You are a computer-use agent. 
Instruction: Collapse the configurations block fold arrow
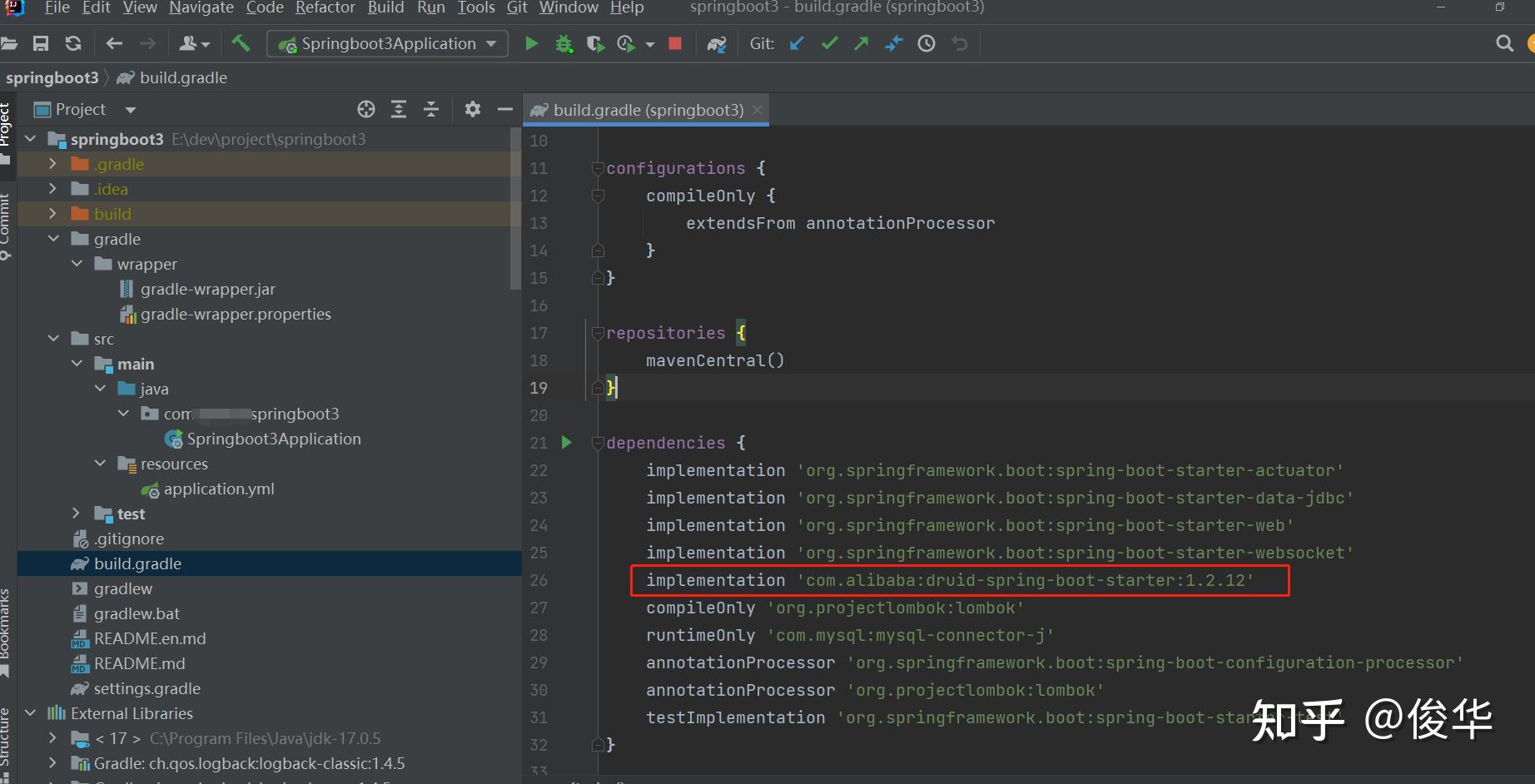pos(598,168)
